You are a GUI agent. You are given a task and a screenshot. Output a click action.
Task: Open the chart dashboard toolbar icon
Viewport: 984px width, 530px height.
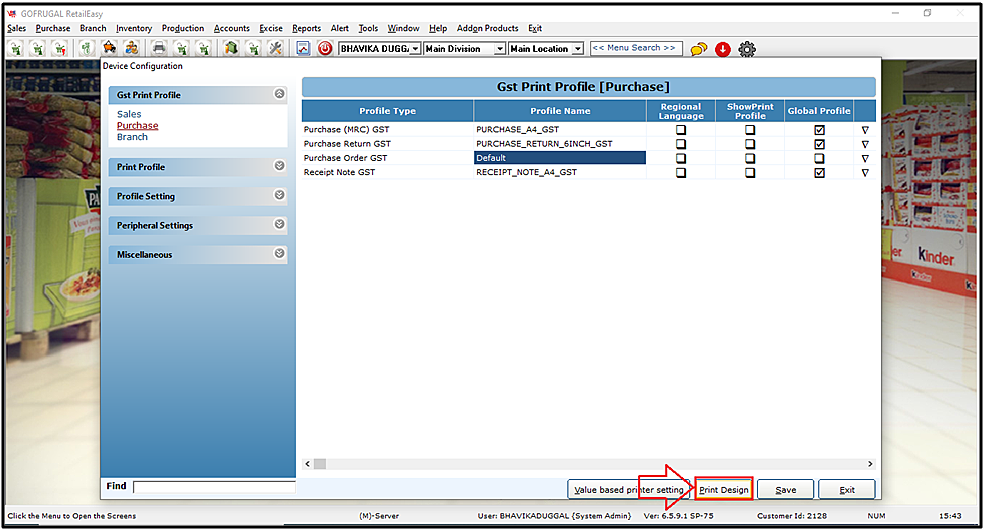pos(303,48)
